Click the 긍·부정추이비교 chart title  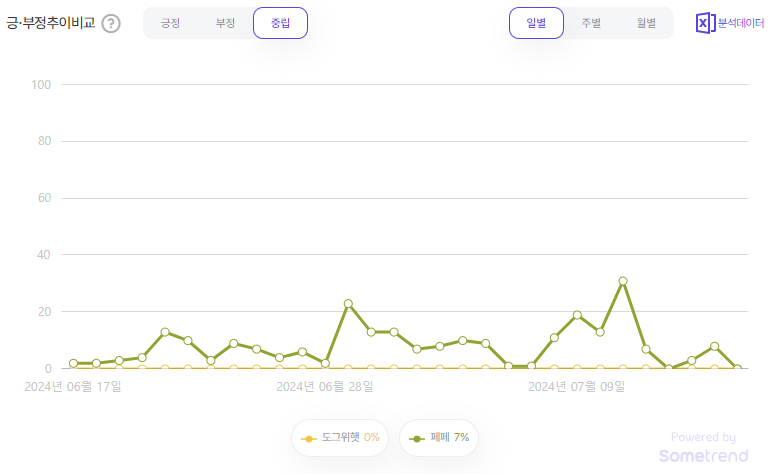coord(51,23)
